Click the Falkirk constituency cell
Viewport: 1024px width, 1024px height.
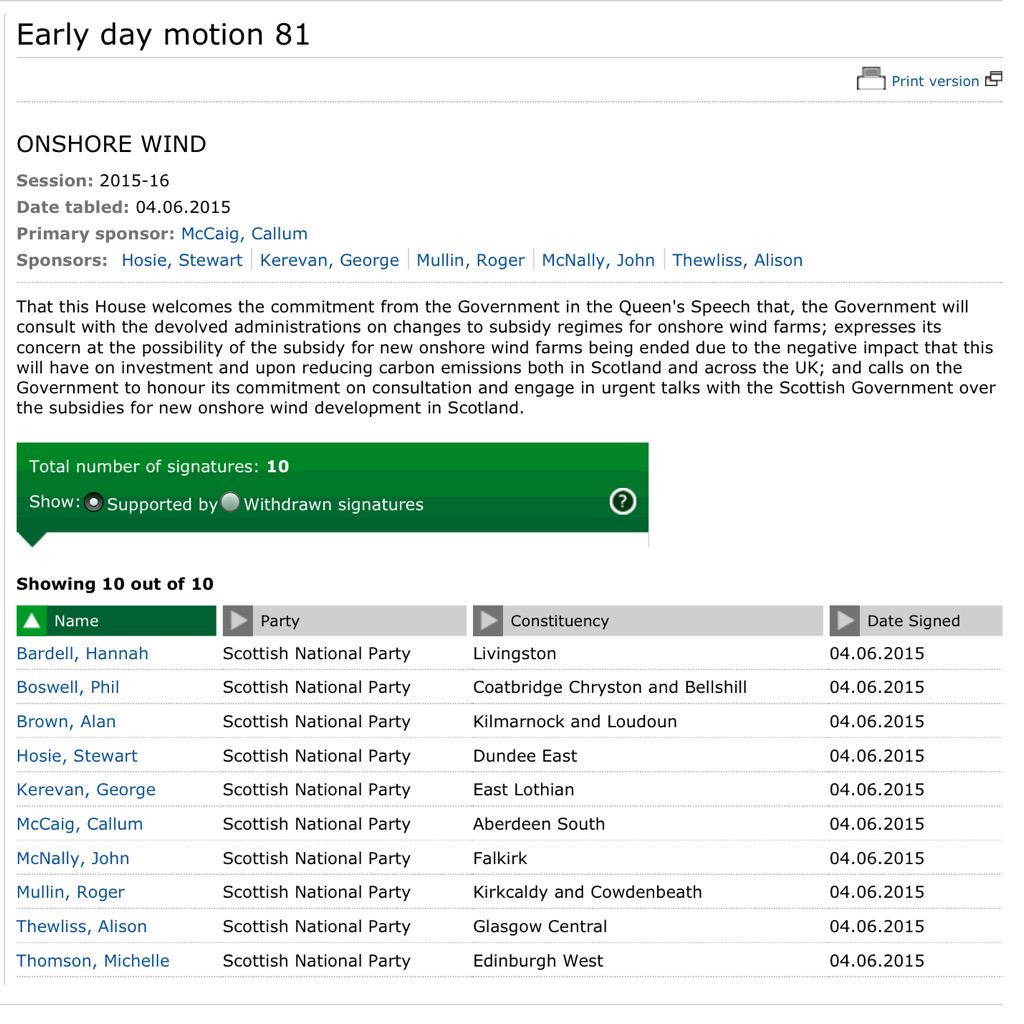tap(500, 859)
